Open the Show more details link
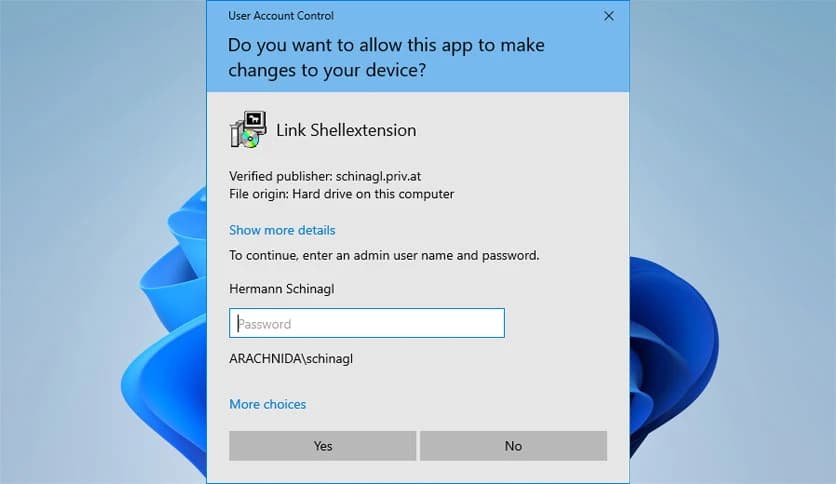The image size is (836, 484). coord(282,230)
